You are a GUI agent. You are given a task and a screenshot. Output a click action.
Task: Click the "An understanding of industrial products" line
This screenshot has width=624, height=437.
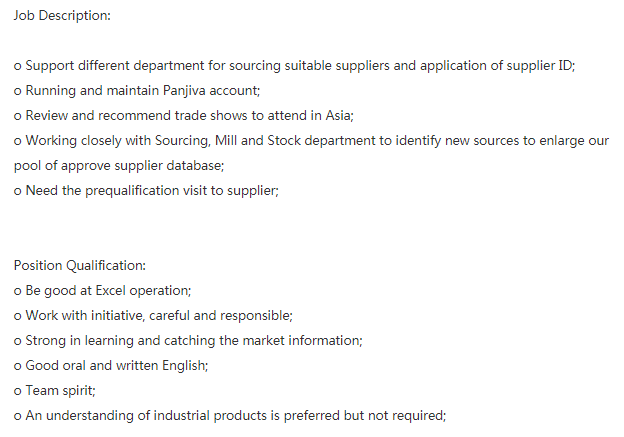229,415
